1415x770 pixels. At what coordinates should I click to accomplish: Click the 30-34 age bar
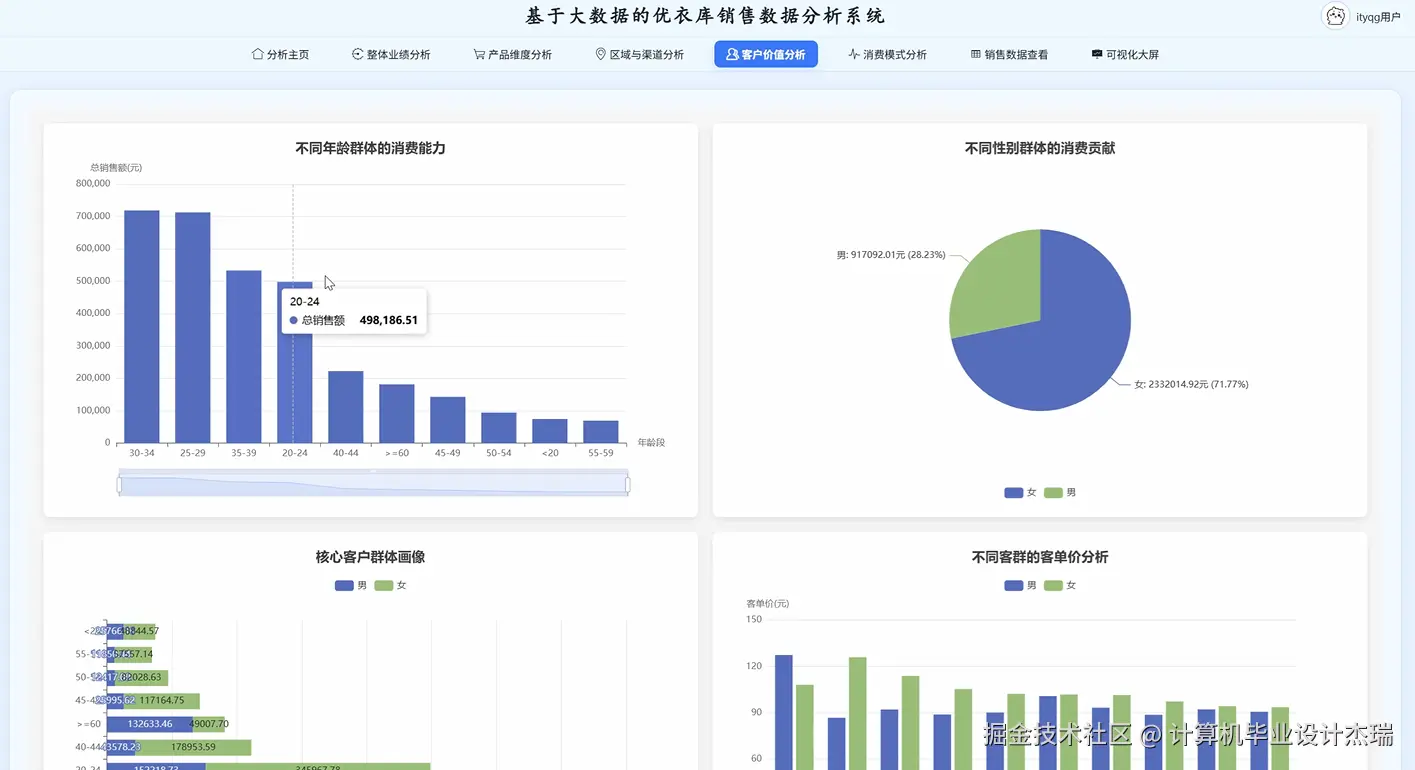(x=142, y=327)
